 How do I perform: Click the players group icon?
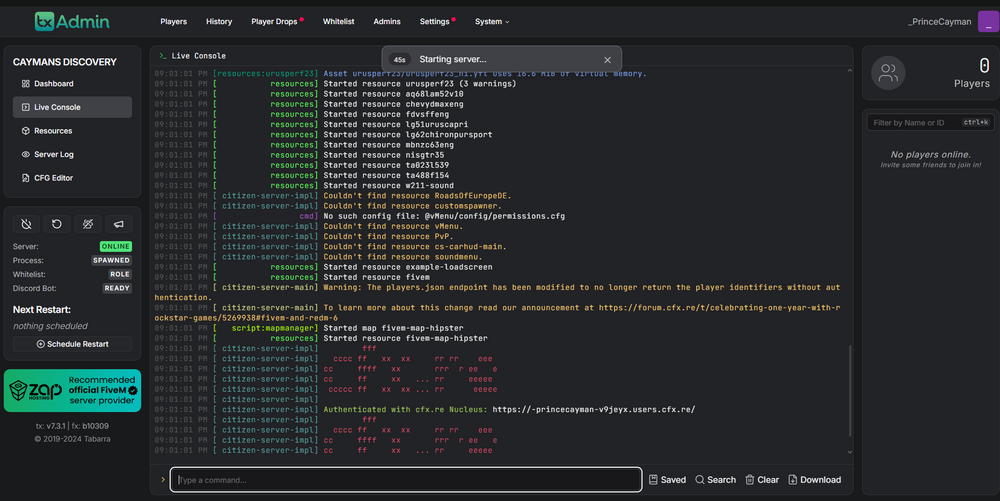(888, 73)
